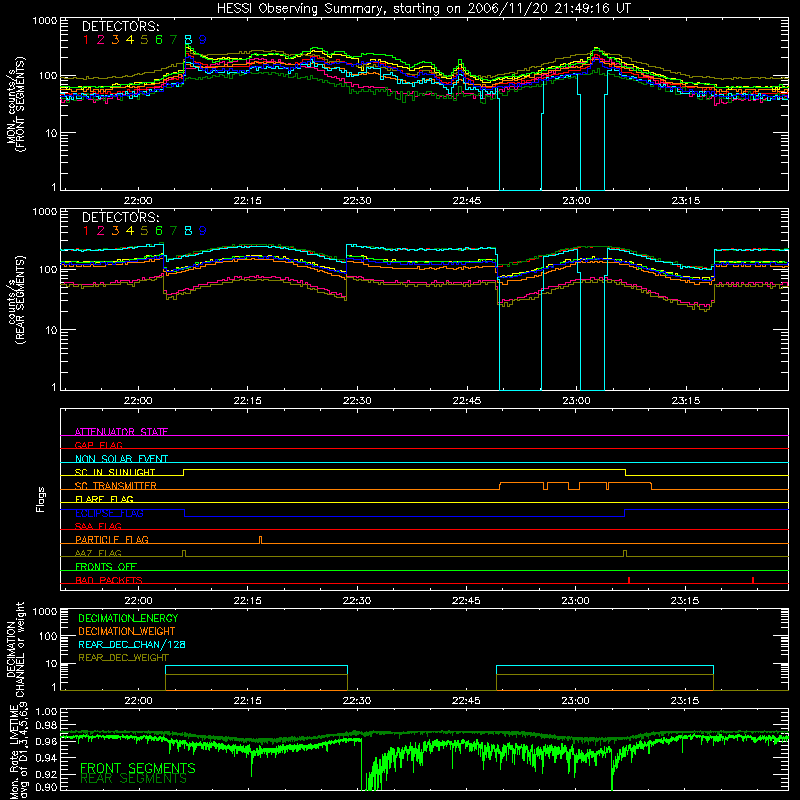Viewport: 800px width, 800px height.
Task: Click detector number 6 in front segments legend
Action: [x=159, y=39]
